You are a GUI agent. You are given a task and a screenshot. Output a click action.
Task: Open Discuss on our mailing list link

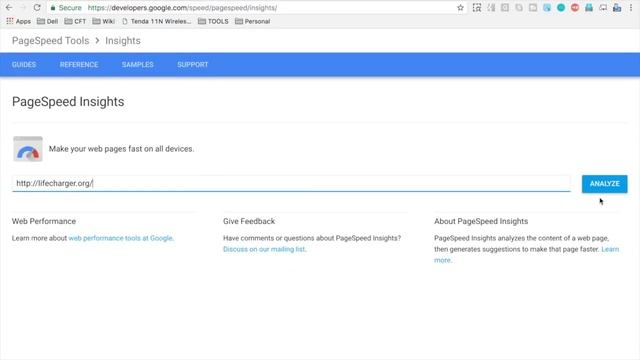(x=264, y=249)
